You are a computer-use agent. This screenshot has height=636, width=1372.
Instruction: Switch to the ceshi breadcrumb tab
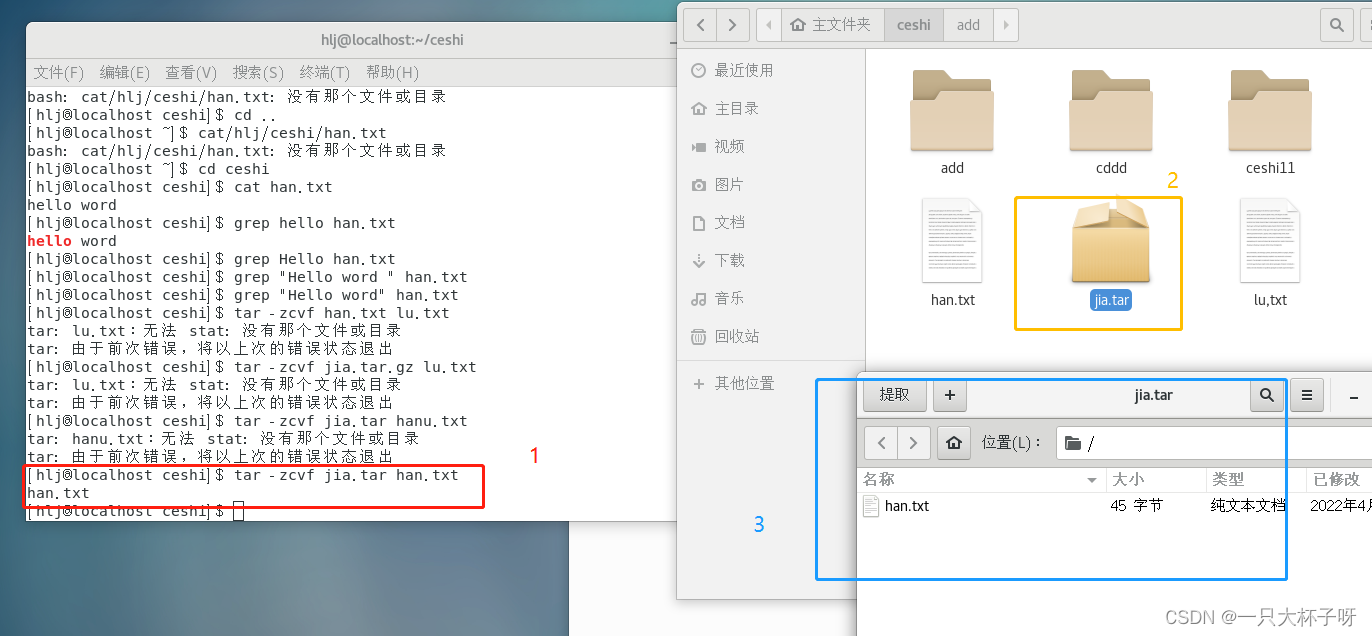pyautogui.click(x=913, y=24)
